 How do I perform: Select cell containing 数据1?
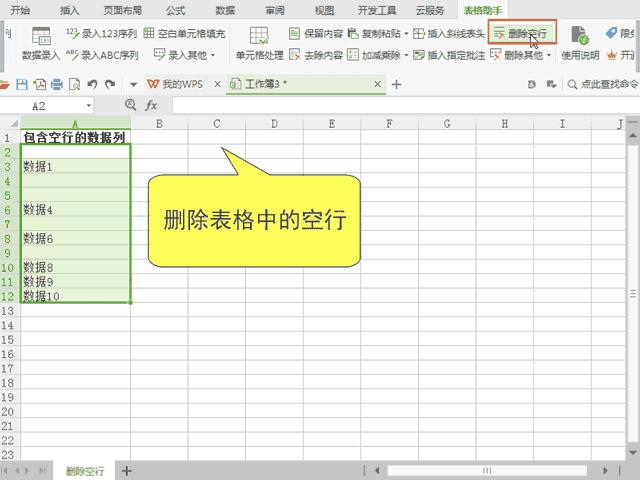point(76,166)
